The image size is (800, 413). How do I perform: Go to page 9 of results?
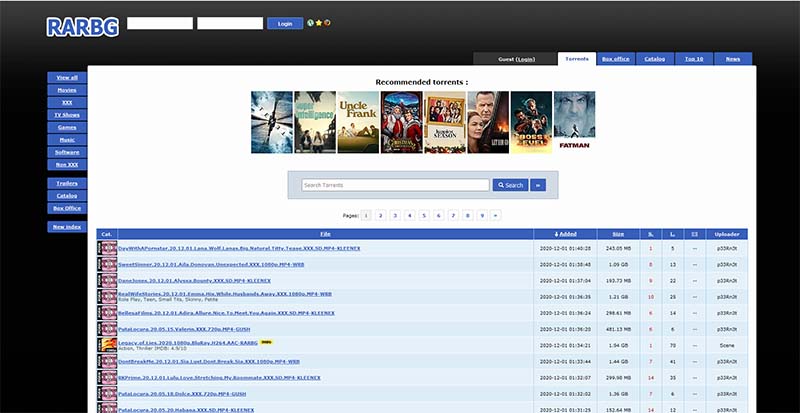click(x=482, y=215)
